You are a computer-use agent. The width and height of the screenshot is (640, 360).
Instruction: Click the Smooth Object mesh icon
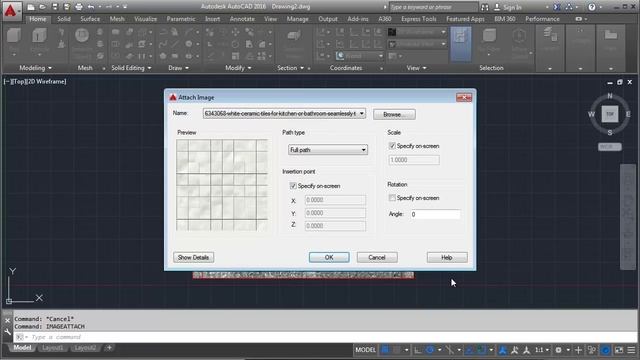pos(82,36)
